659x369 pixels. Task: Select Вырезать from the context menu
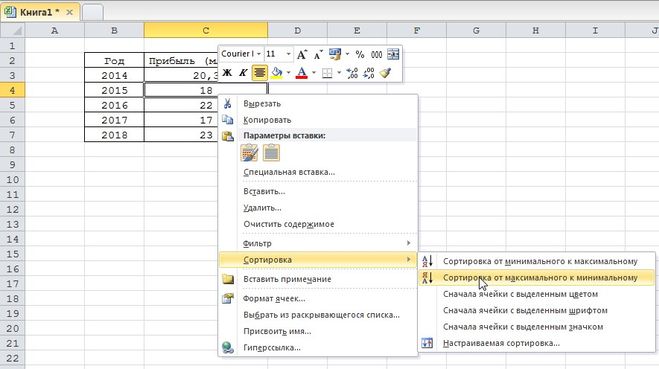click(x=318, y=103)
